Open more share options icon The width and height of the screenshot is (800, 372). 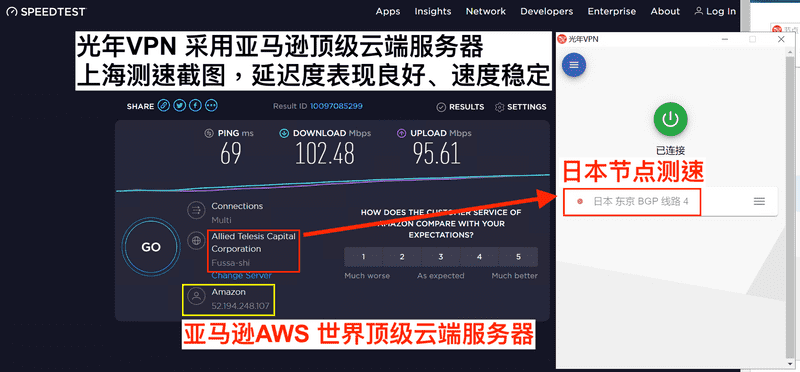[x=211, y=106]
